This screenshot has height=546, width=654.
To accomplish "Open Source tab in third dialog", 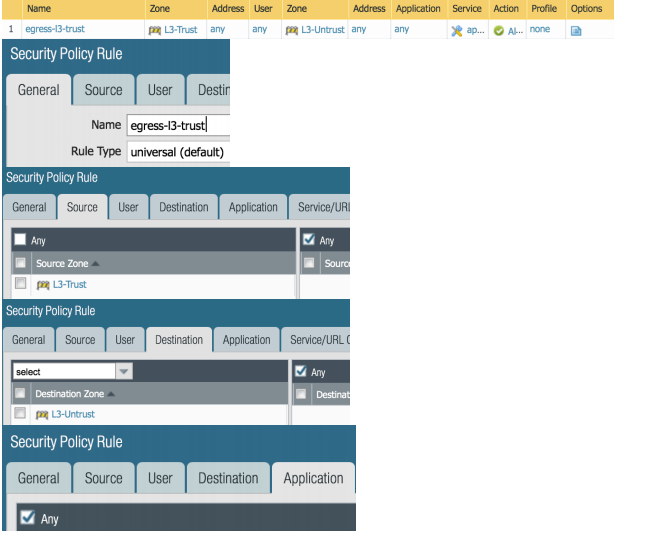I will click(80, 340).
